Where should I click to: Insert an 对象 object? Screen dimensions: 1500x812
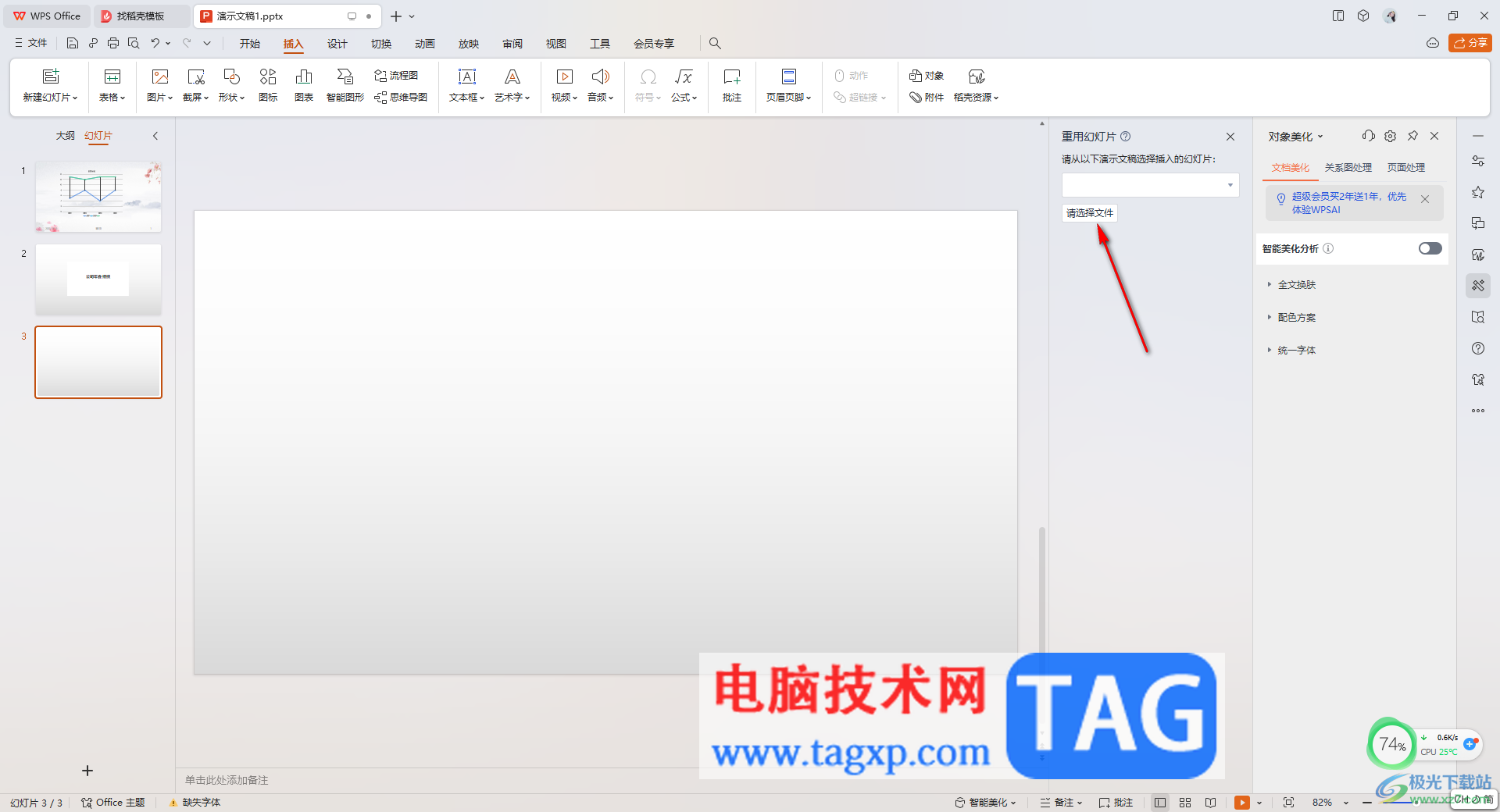click(x=927, y=75)
